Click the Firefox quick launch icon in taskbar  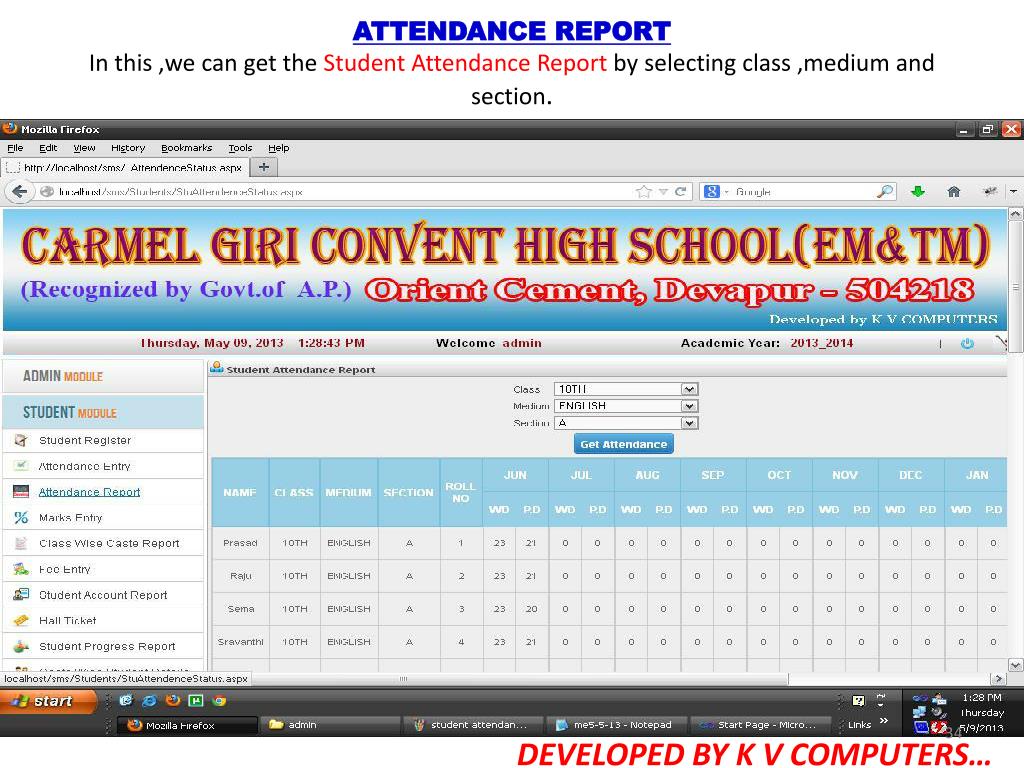pos(172,700)
